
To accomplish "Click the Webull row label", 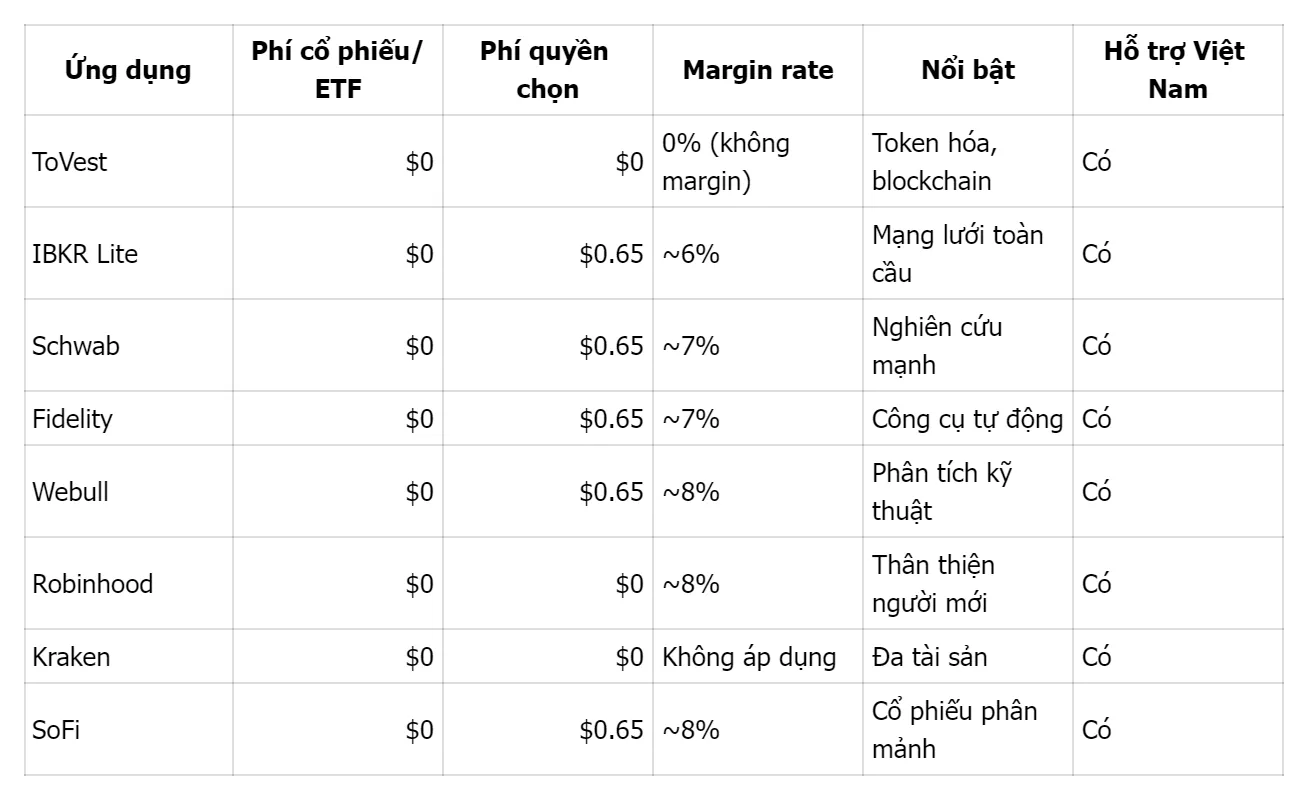I will (x=71, y=492).
